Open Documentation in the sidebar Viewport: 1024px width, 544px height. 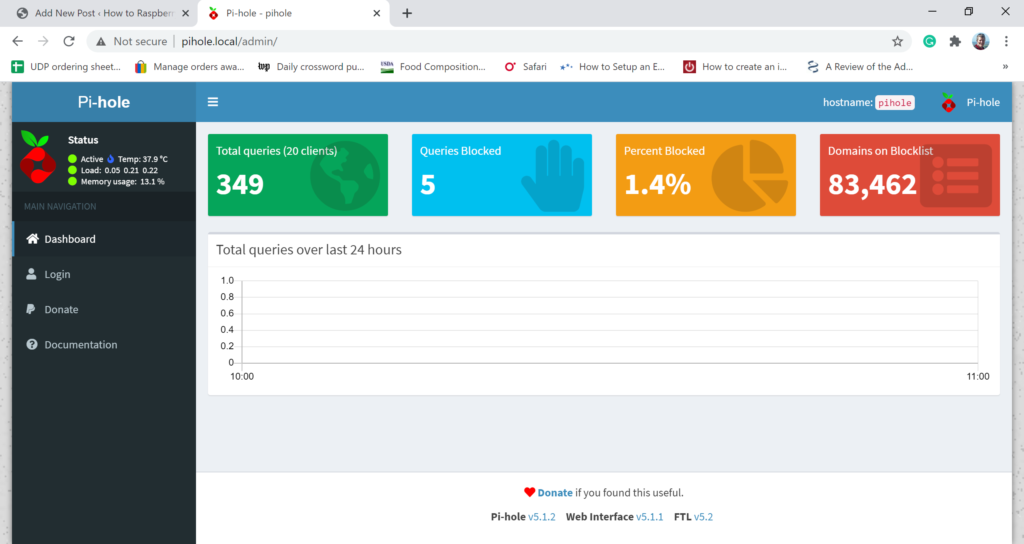(104, 345)
